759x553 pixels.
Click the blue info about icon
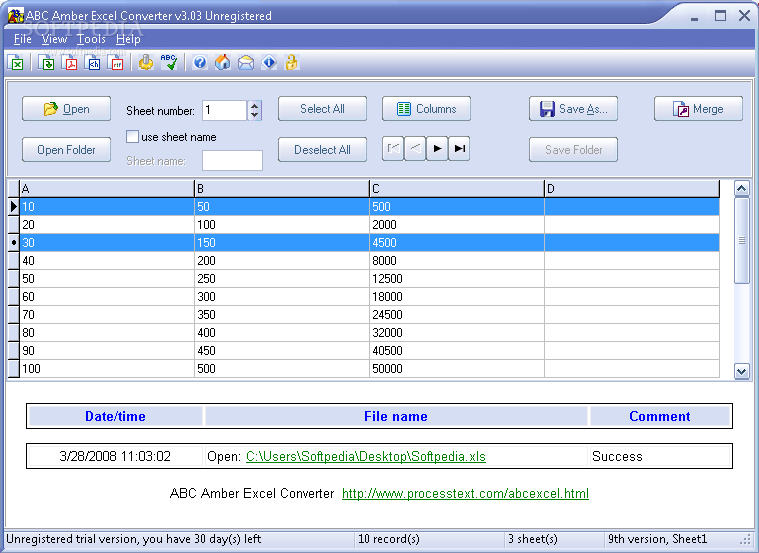click(269, 62)
